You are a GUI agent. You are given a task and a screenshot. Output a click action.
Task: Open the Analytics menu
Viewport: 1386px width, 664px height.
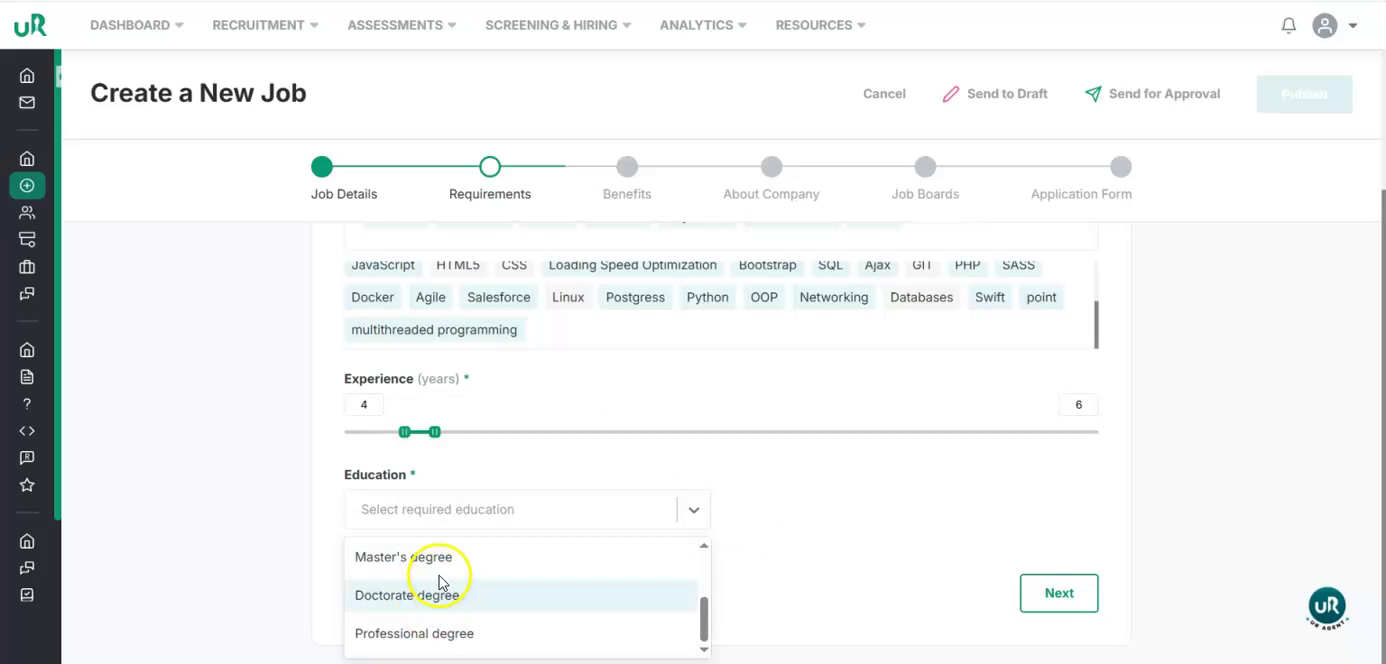[703, 25]
